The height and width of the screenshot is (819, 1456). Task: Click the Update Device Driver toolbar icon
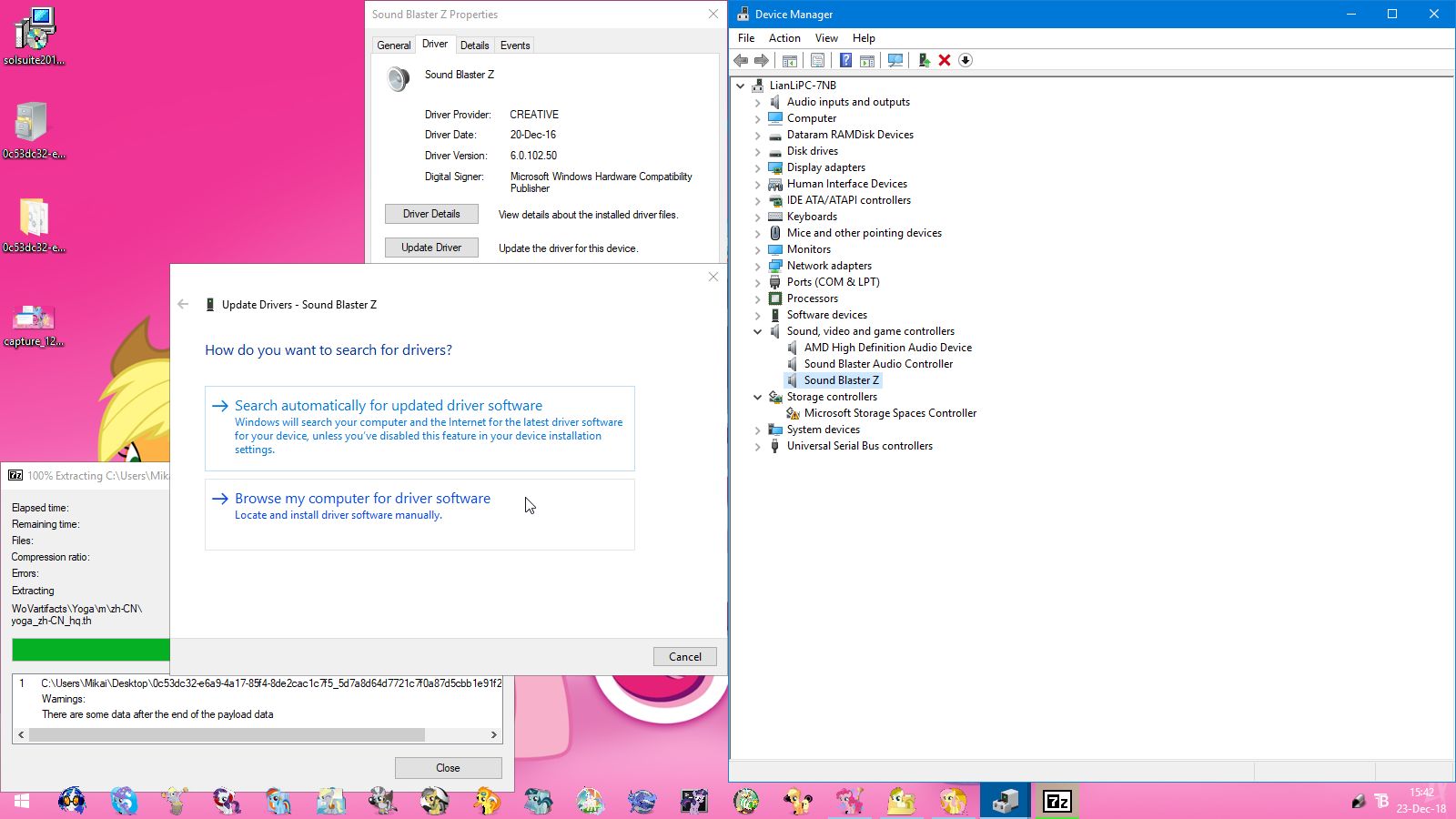(924, 60)
